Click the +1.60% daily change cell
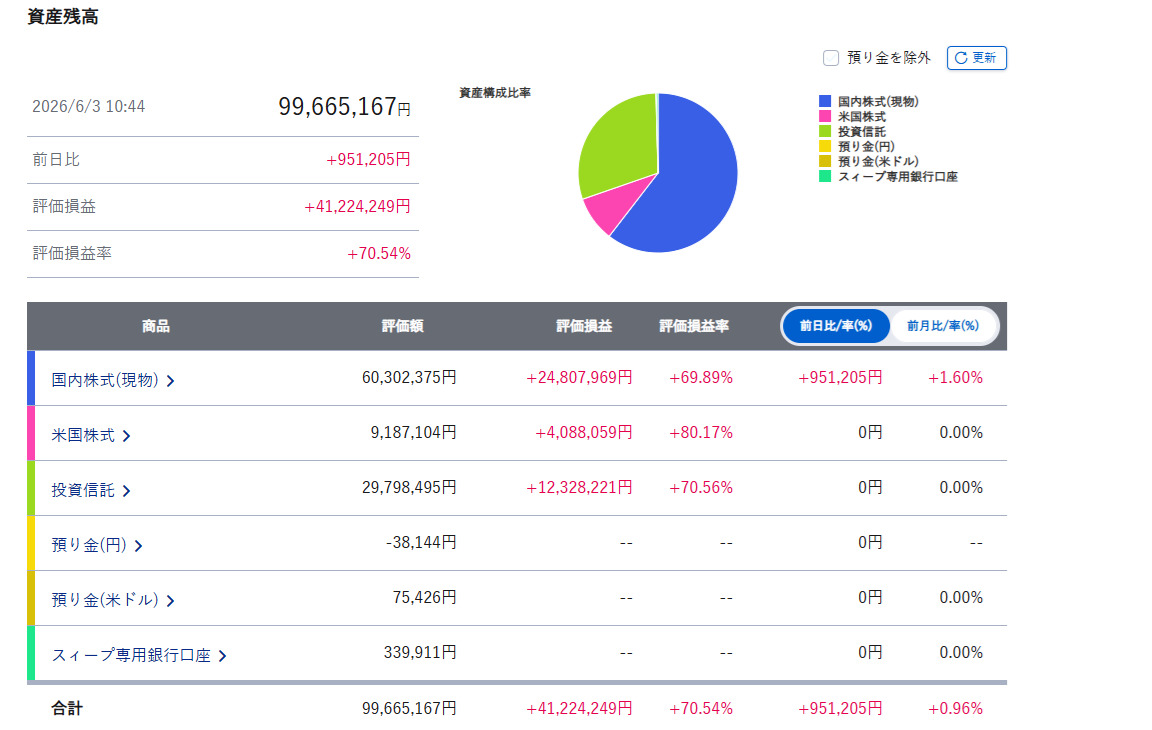1152x730 pixels. point(955,377)
